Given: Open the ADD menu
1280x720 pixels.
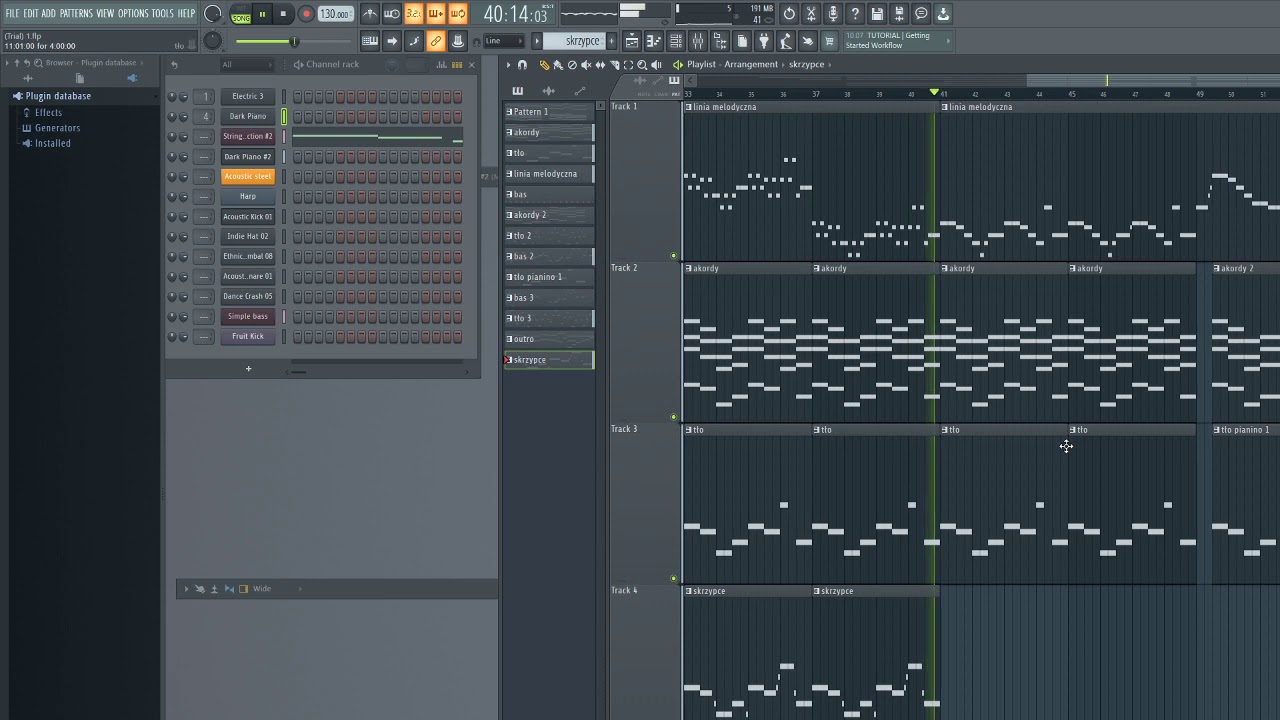Looking at the screenshot, I should tap(48, 14).
